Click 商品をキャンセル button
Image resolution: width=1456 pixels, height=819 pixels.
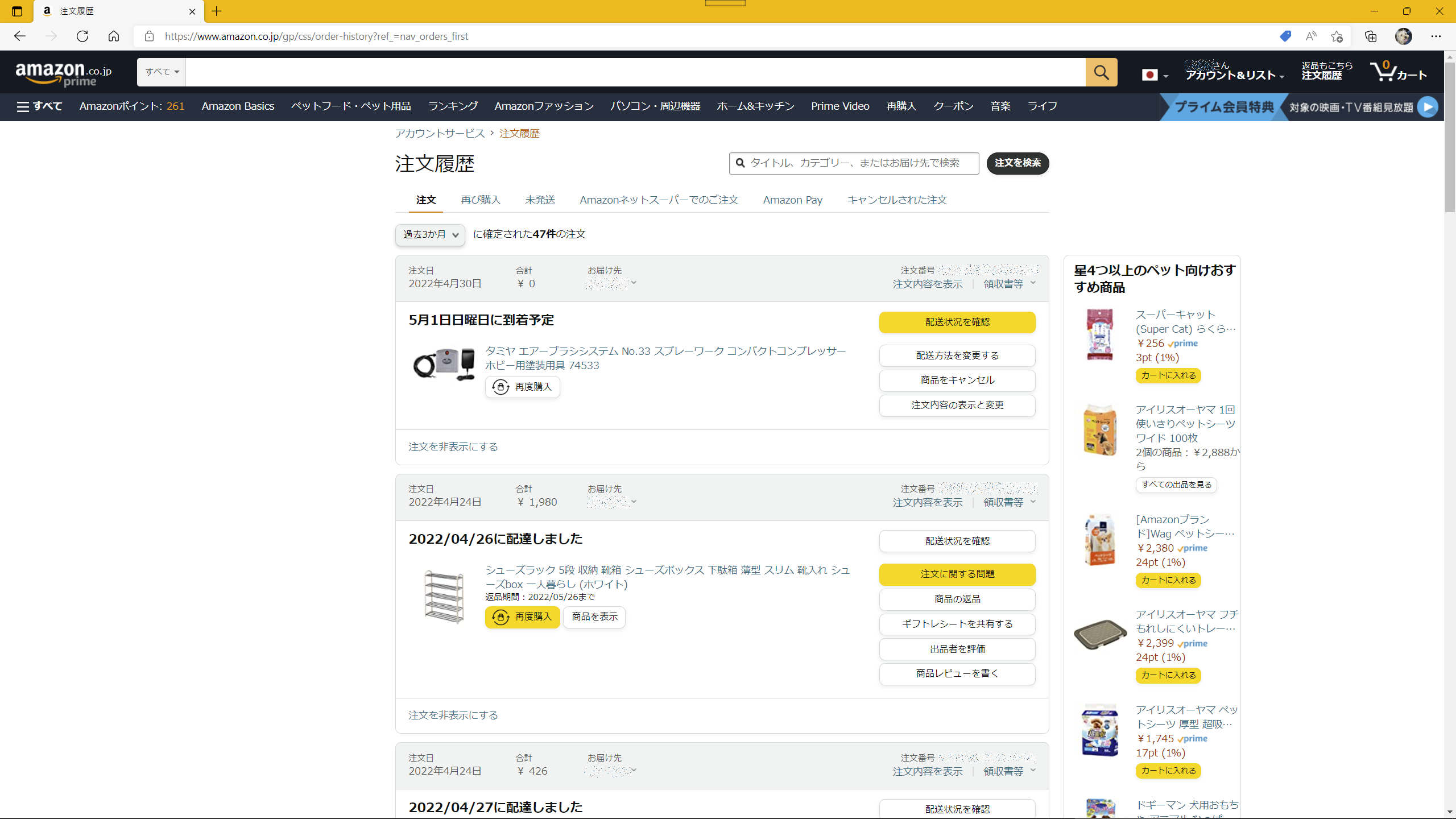[x=957, y=380]
